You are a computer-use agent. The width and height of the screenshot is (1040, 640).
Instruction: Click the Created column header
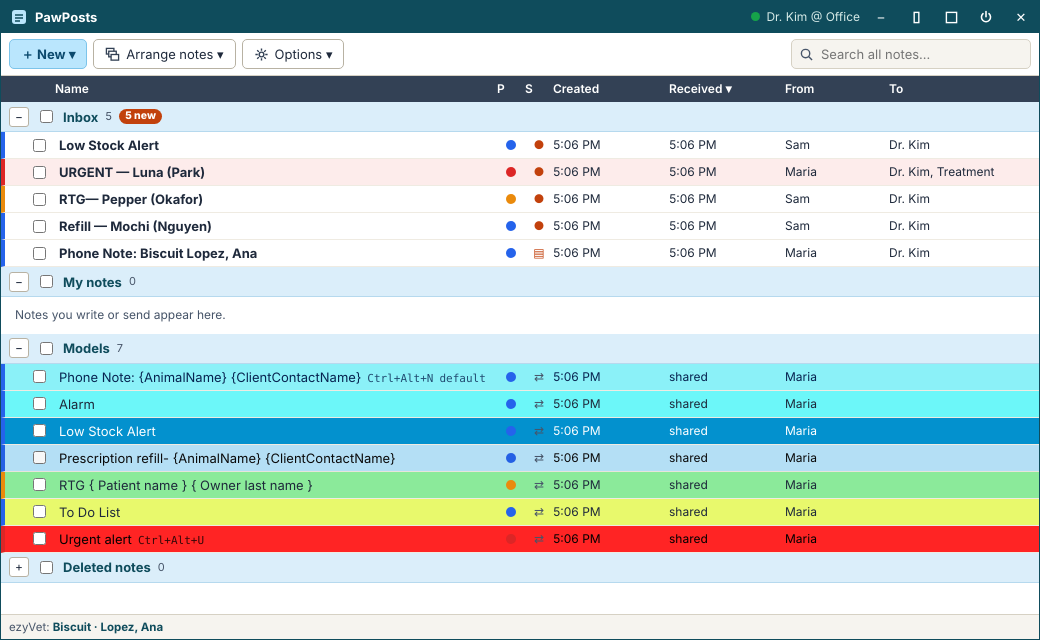576,89
